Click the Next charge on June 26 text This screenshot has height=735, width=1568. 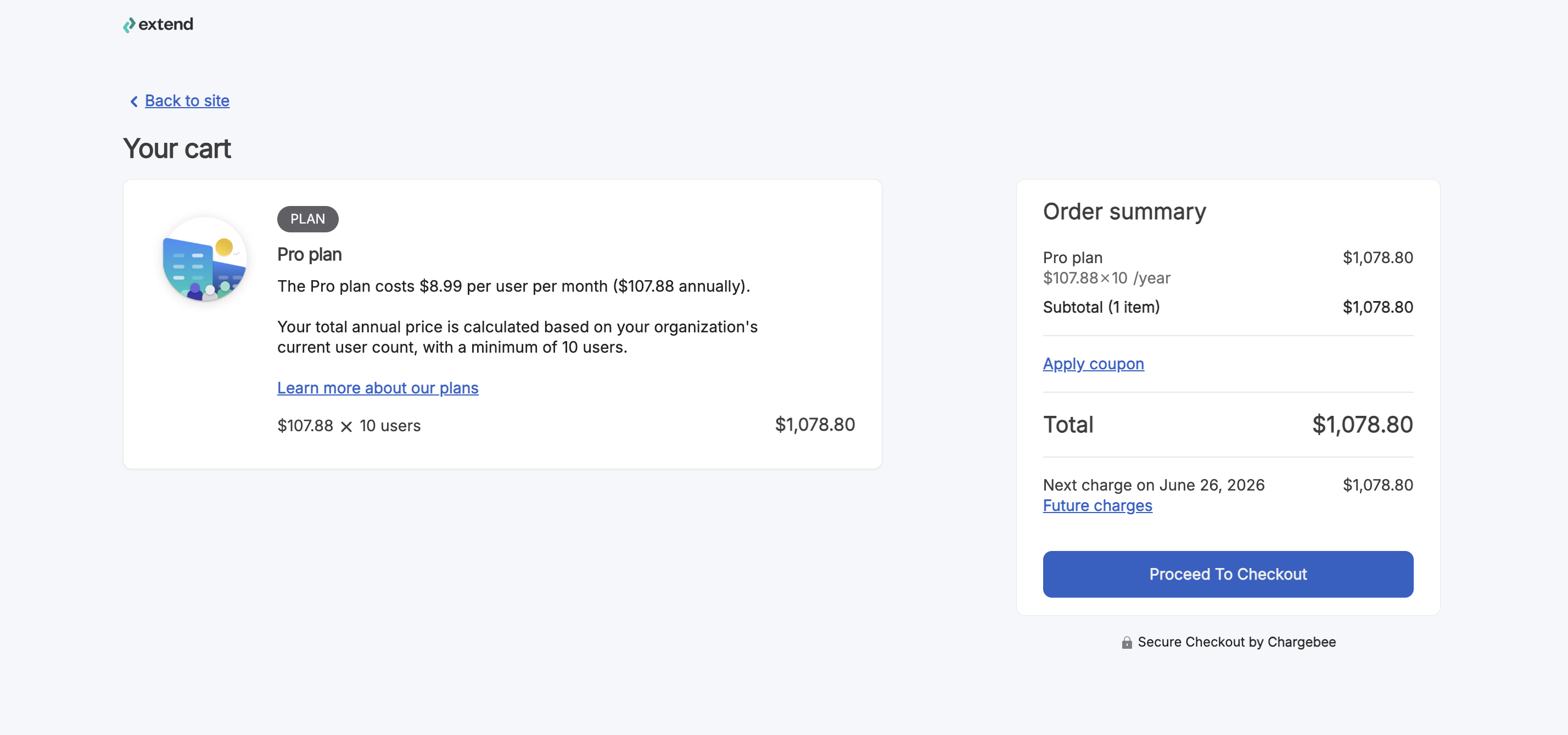click(x=1153, y=485)
